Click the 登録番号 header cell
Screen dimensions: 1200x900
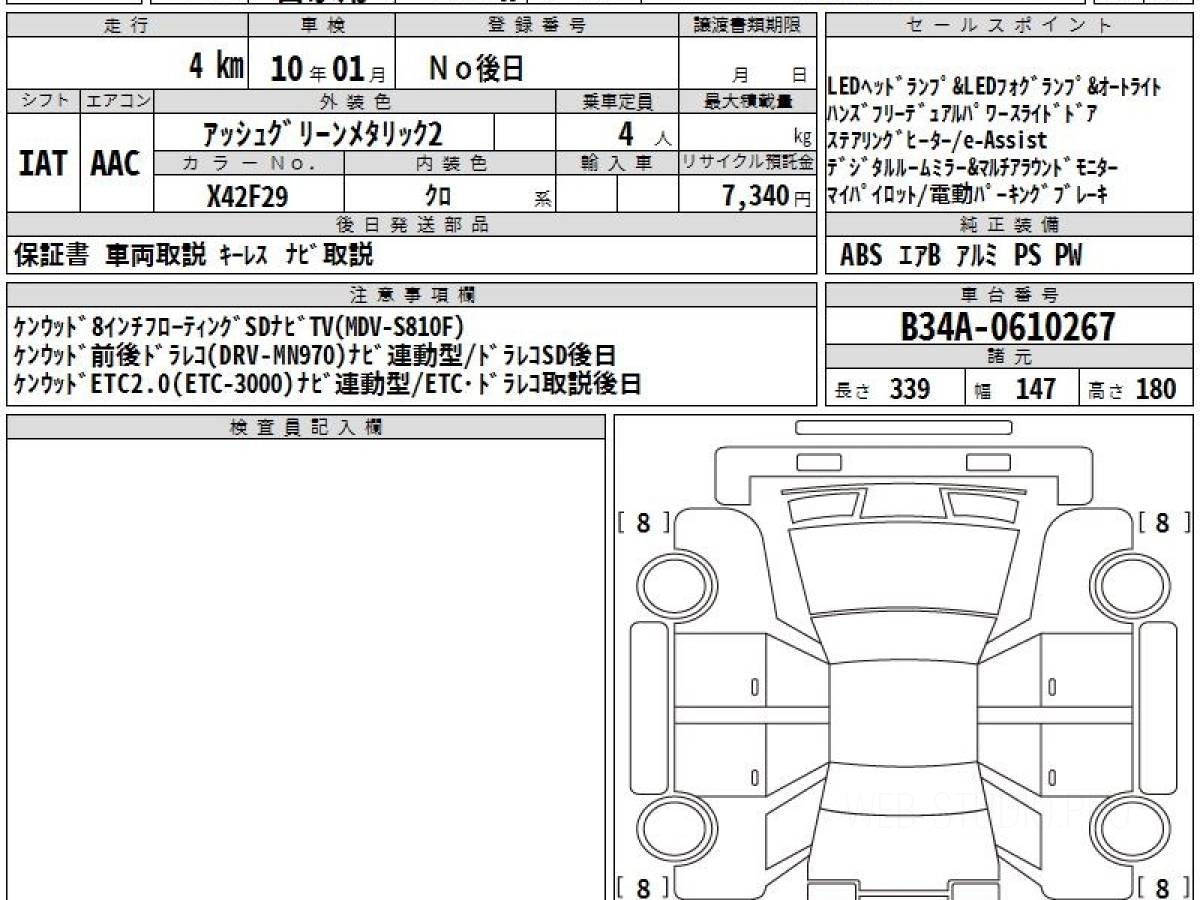537,26
